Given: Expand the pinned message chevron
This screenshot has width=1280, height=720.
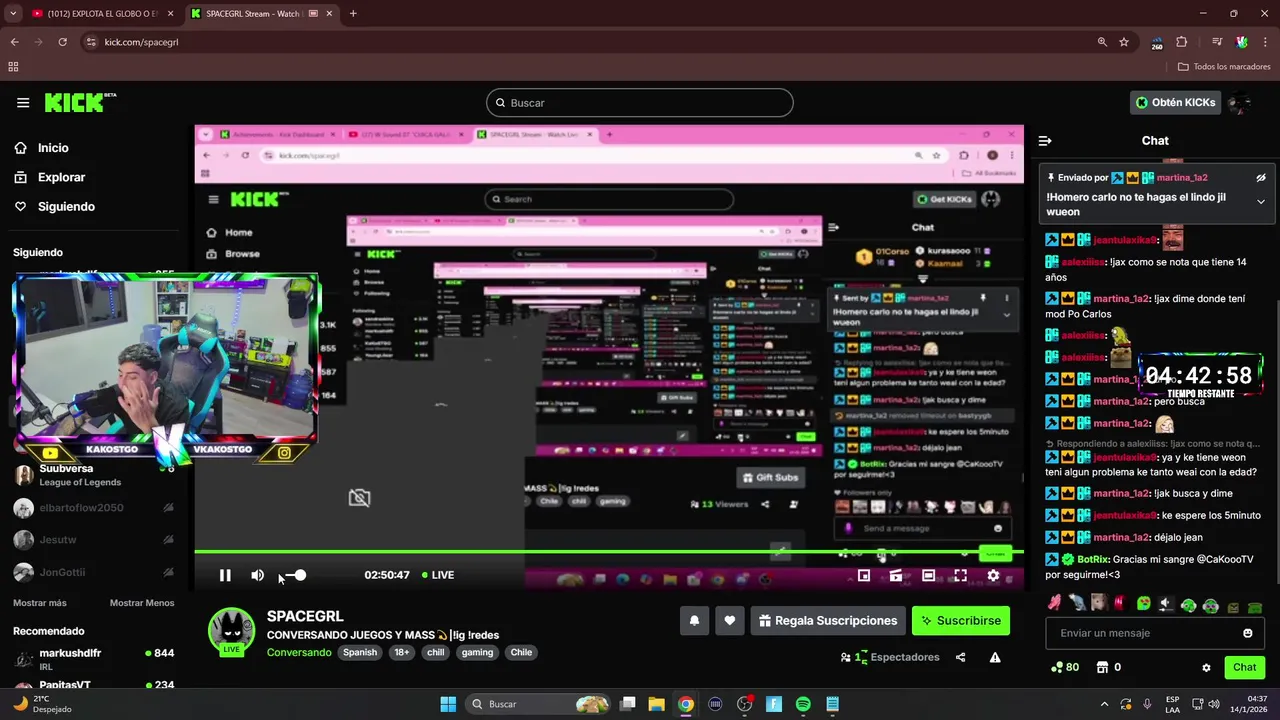Looking at the screenshot, I should click(1261, 202).
